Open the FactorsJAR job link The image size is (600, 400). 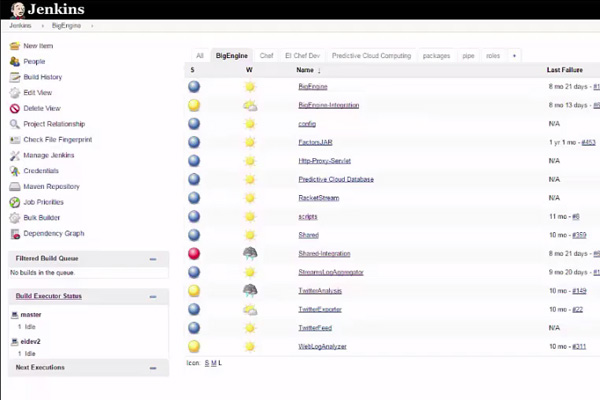[315, 142]
